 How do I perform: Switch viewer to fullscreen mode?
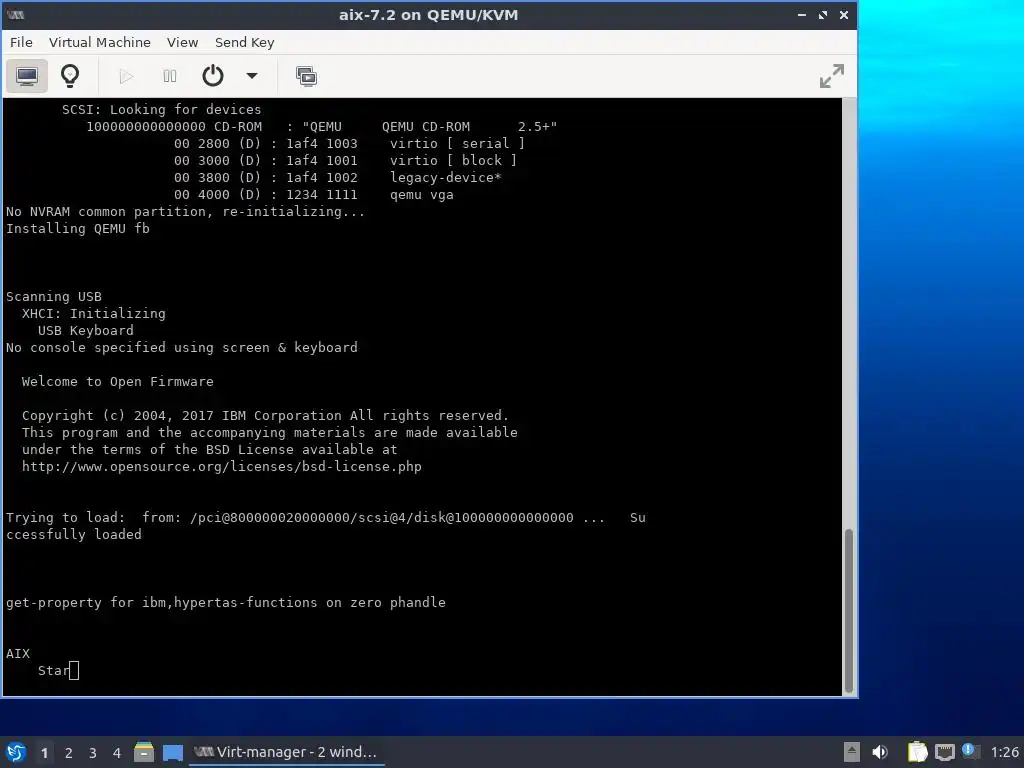(x=831, y=76)
